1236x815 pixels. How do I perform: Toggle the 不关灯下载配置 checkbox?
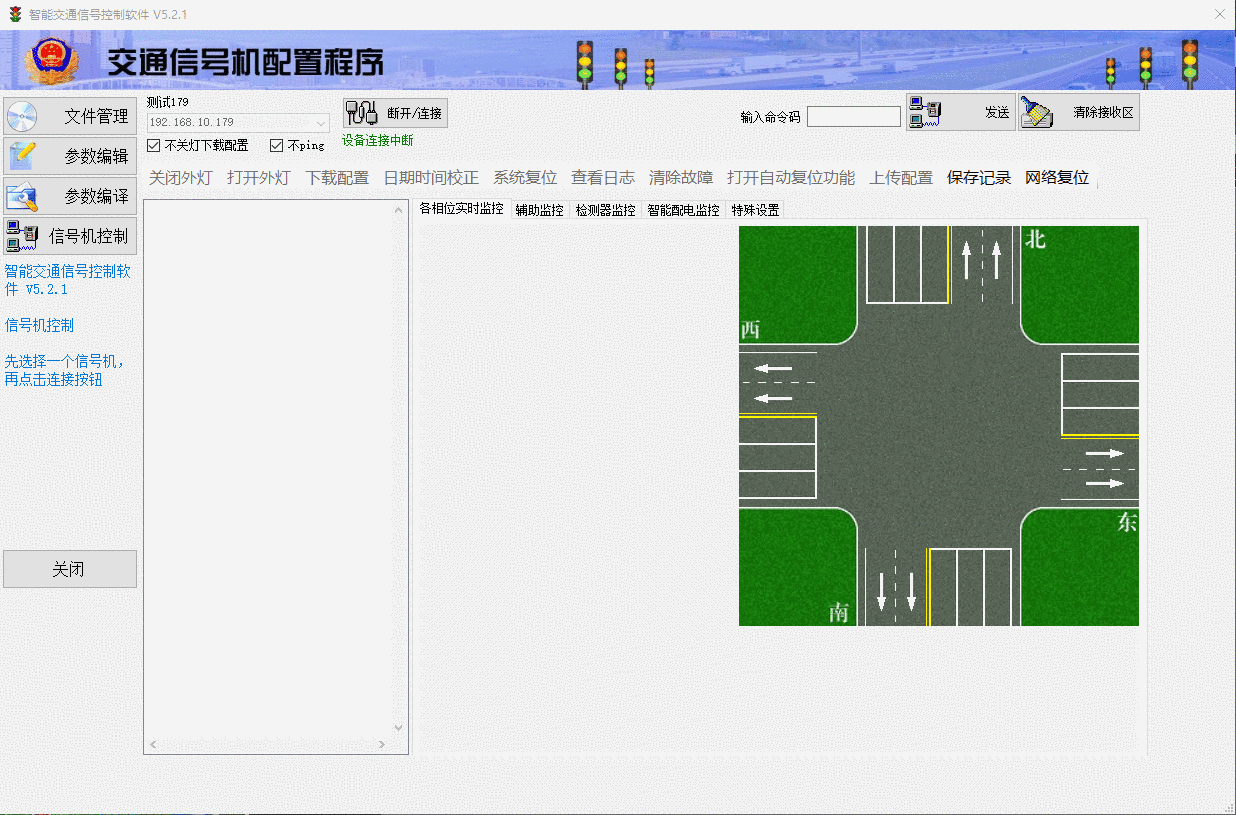pyautogui.click(x=153, y=146)
